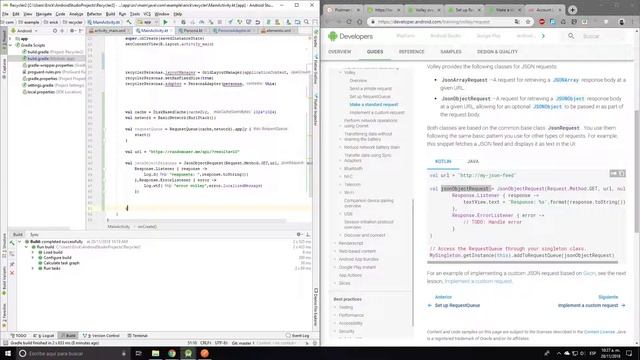Switch to the activity_main.xml editor tab

coord(109,31)
